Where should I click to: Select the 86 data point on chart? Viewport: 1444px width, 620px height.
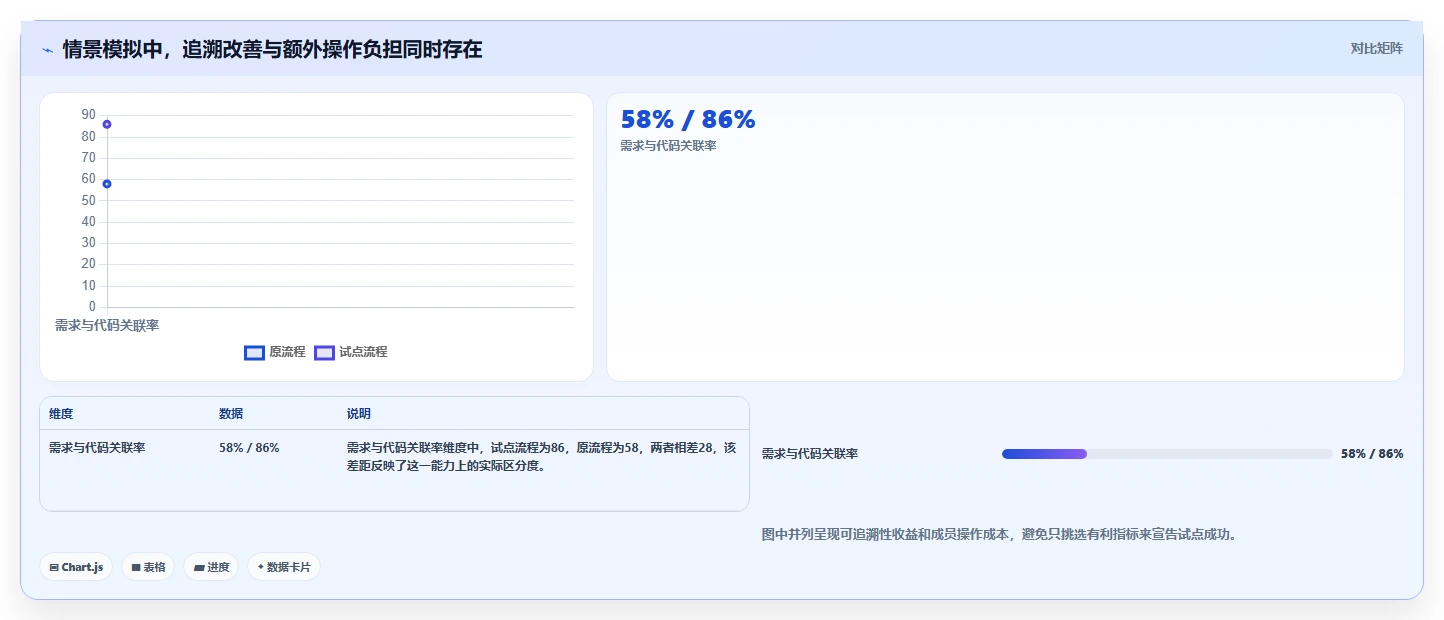[x=107, y=124]
